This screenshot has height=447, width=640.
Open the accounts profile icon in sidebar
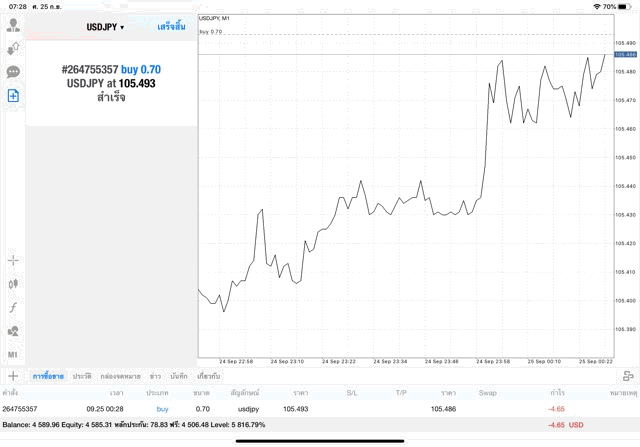tap(13, 24)
